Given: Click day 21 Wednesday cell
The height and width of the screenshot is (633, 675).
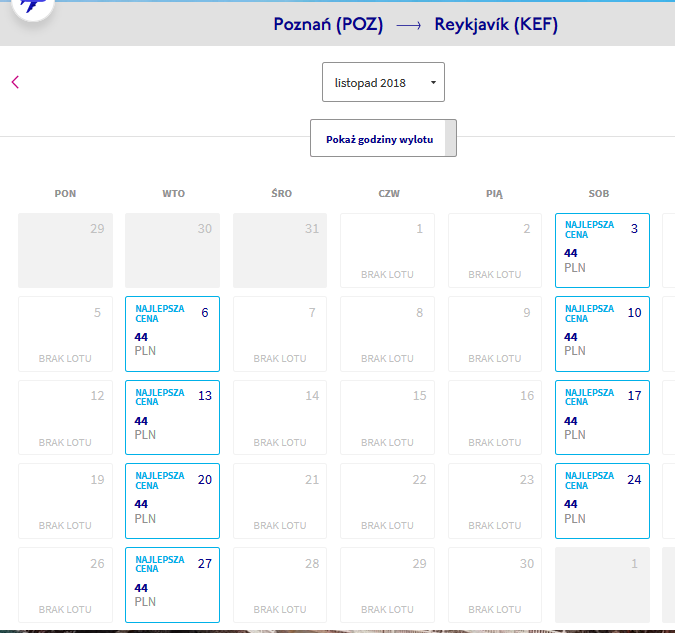Looking at the screenshot, I should pyautogui.click(x=280, y=501).
